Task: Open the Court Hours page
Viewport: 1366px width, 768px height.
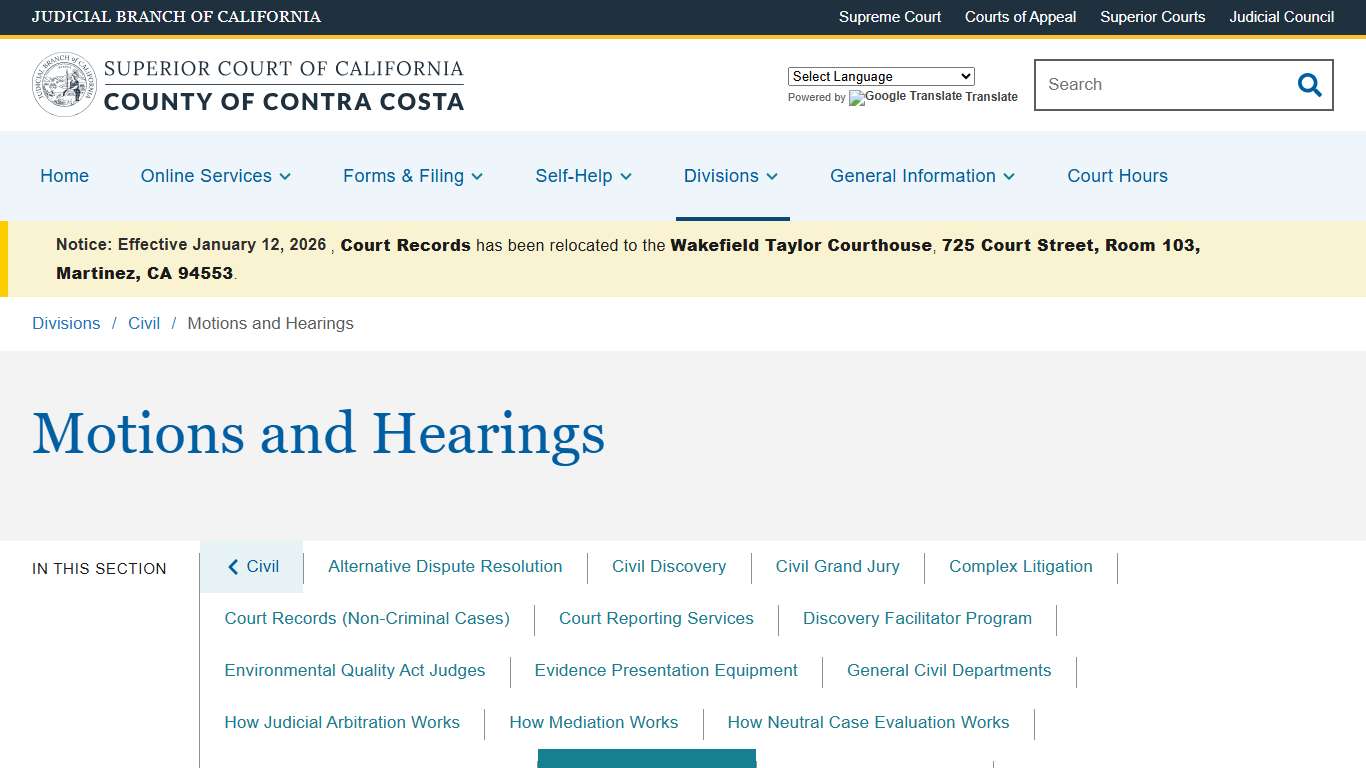Action: click(x=1117, y=176)
